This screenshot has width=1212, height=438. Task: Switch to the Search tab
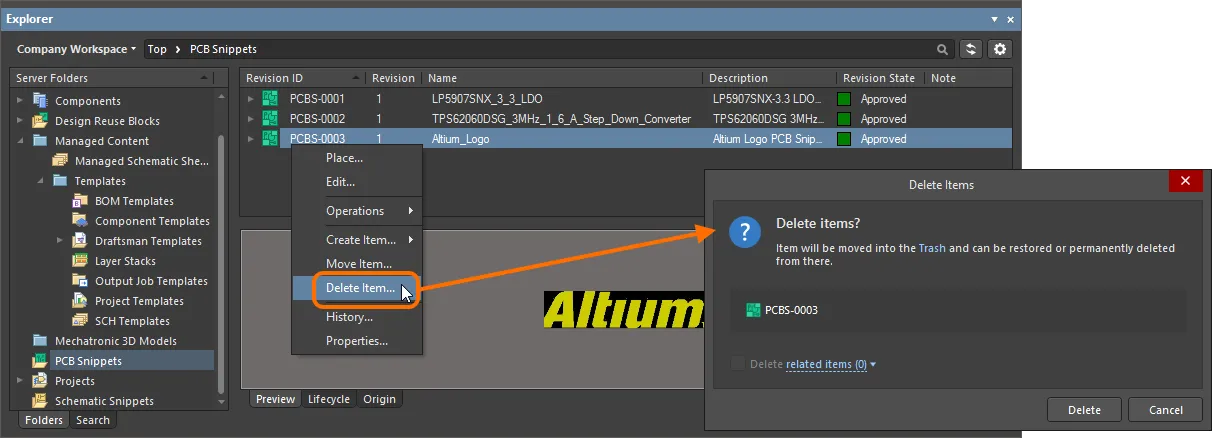click(x=93, y=420)
